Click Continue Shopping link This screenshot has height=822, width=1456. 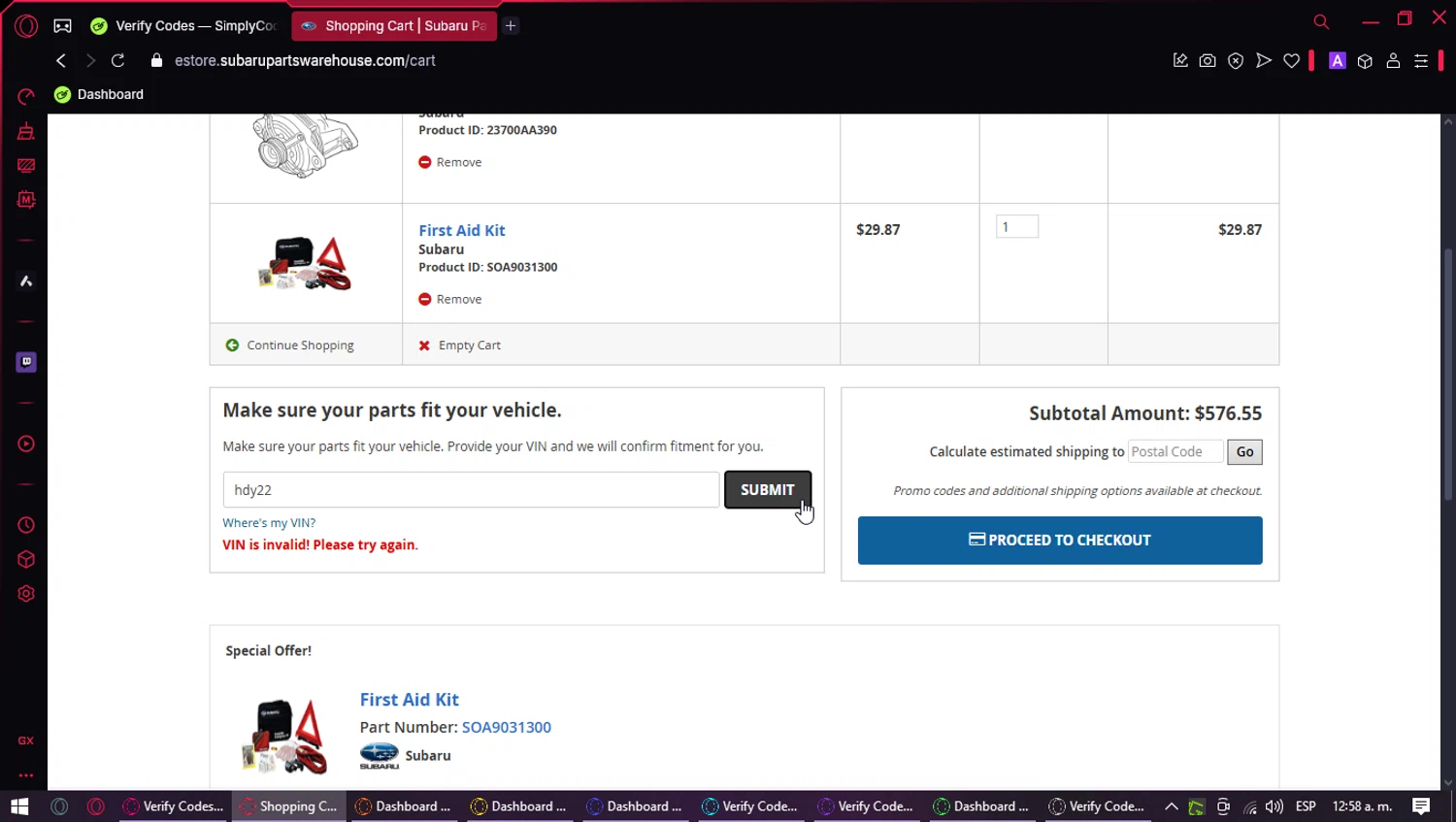[x=290, y=345]
